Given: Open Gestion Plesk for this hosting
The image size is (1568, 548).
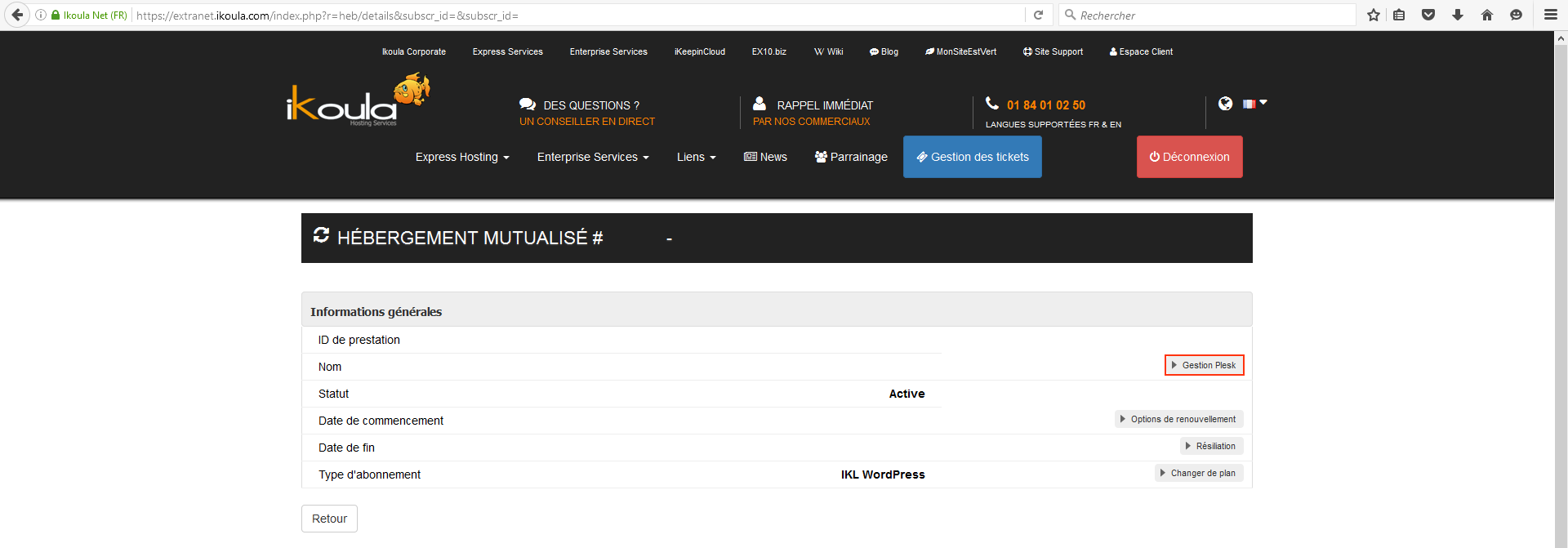Looking at the screenshot, I should click(x=1204, y=365).
